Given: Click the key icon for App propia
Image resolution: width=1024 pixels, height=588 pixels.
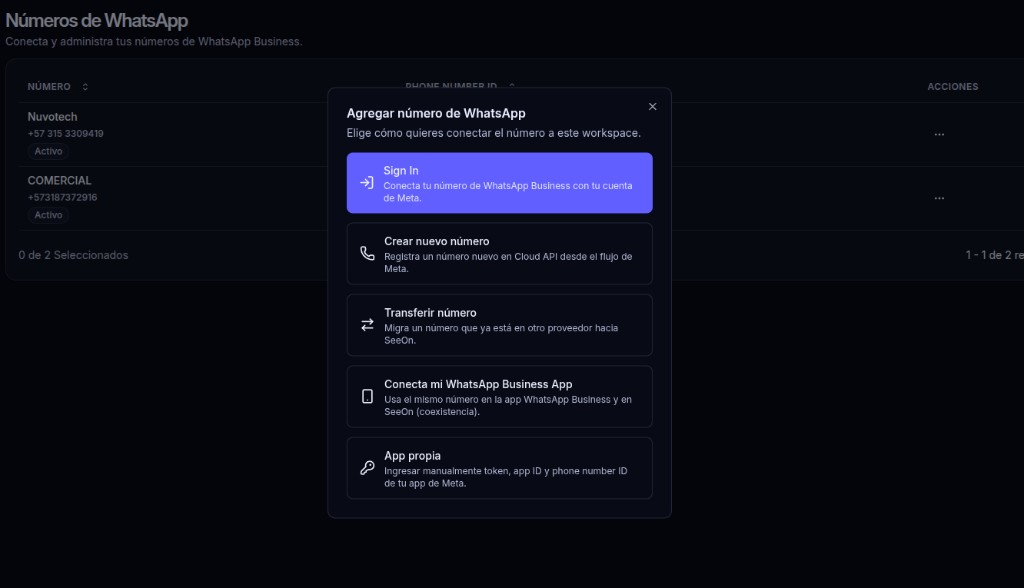Looking at the screenshot, I should [367, 468].
